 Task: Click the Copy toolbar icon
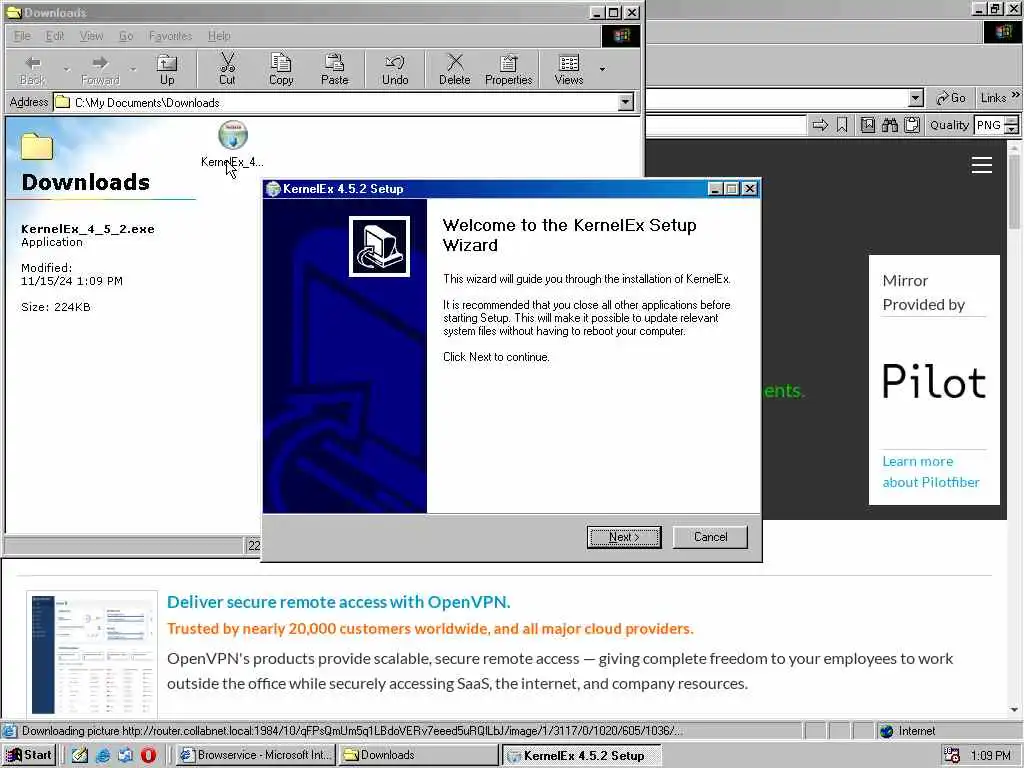pos(281,70)
